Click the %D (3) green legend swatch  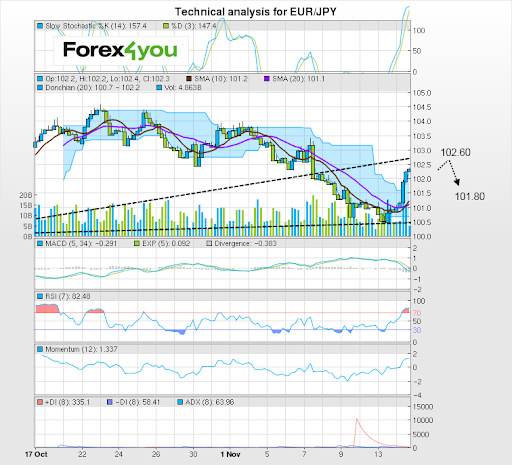pos(166,26)
